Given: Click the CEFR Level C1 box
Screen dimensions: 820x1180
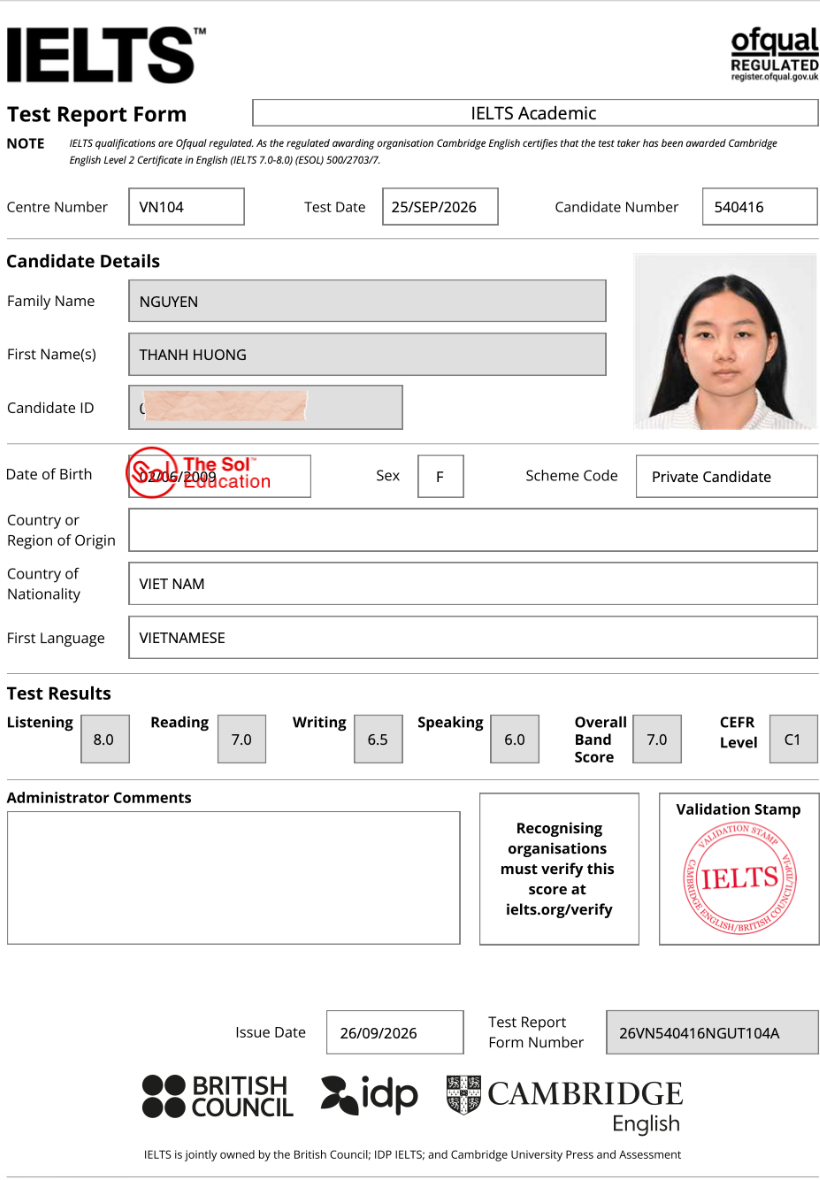Looking at the screenshot, I should (794, 739).
